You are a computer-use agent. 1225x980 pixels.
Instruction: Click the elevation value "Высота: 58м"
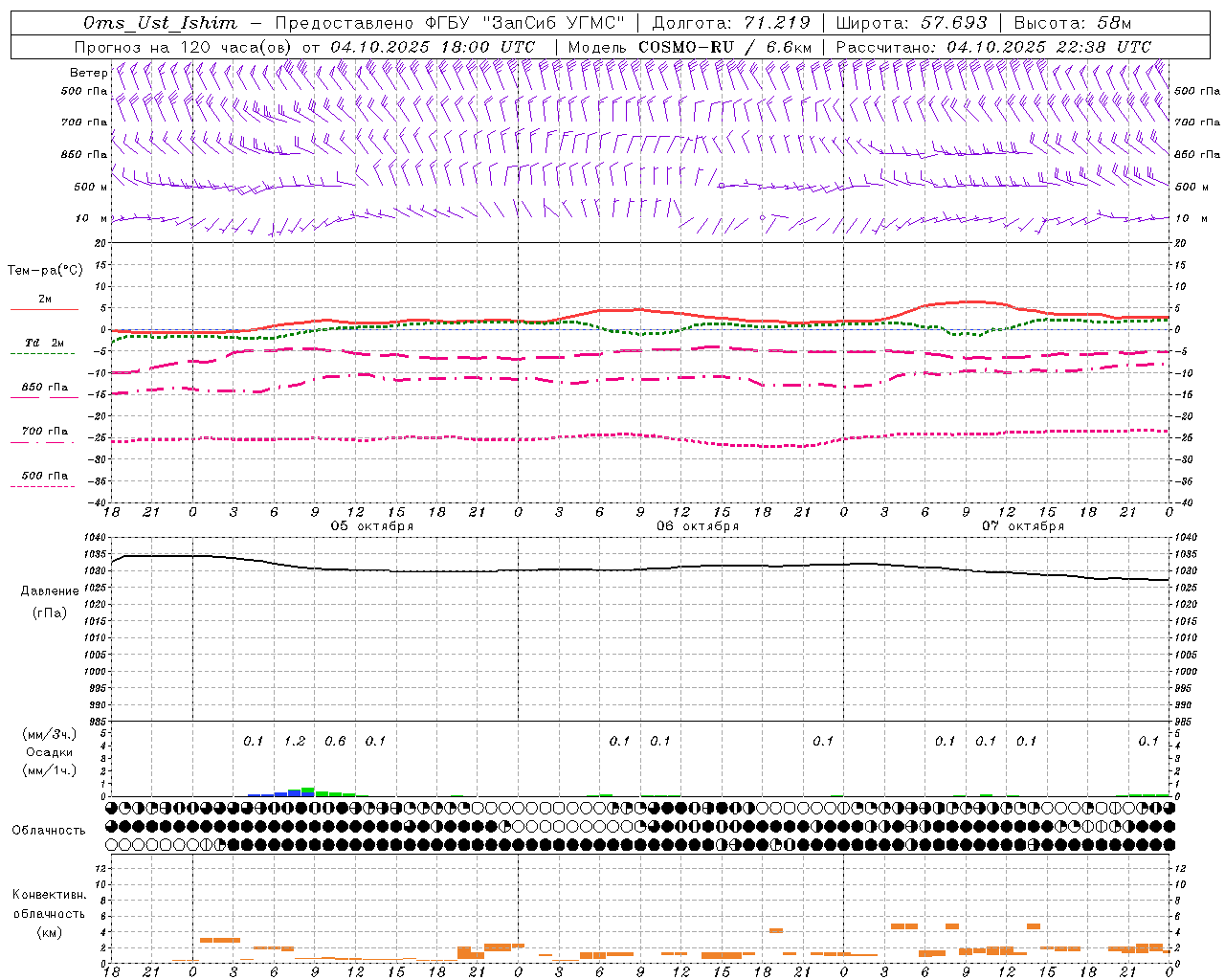point(1072,23)
